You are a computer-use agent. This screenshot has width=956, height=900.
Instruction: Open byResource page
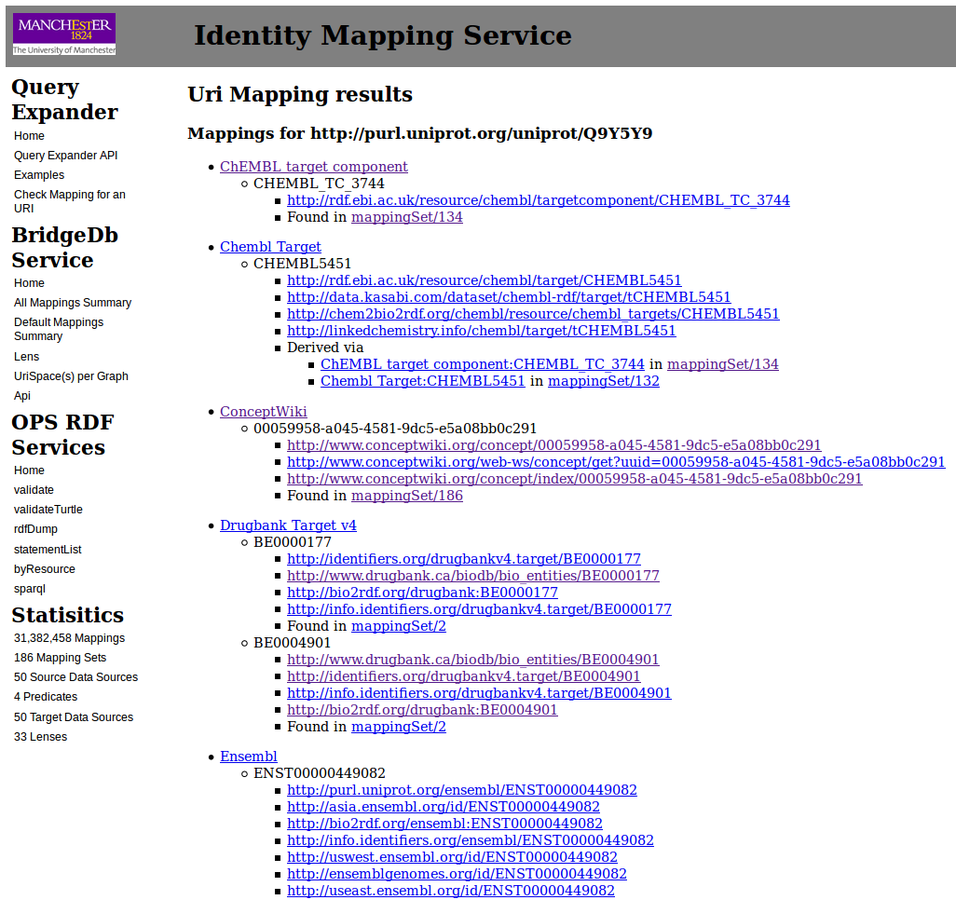point(45,568)
